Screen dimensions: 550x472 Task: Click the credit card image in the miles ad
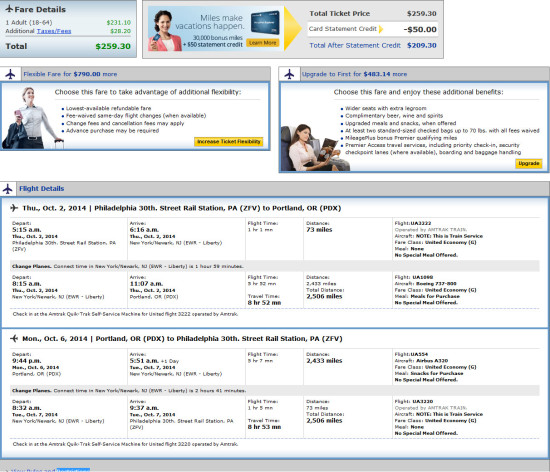tap(265, 22)
